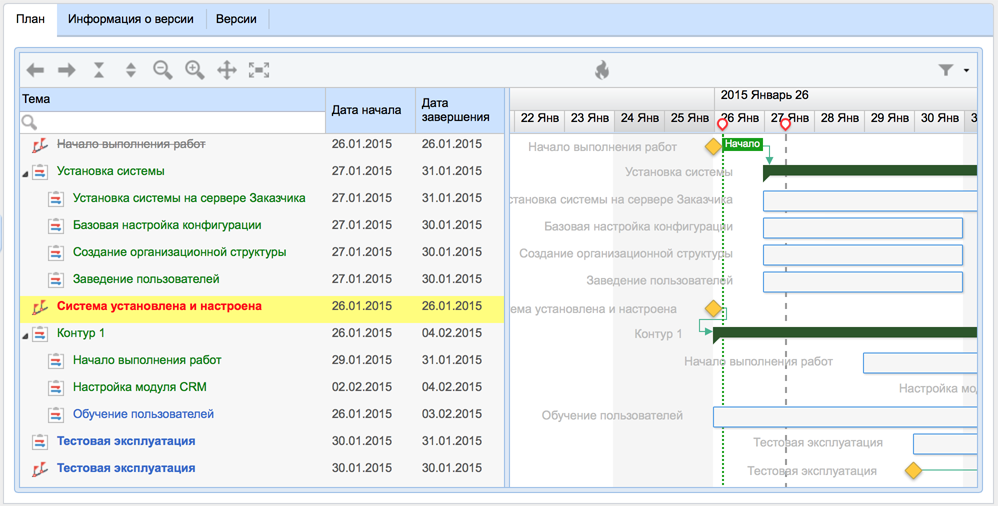The height and width of the screenshot is (506, 998).
Task: Click the Заведение пользователей Gantt bar
Action: (863, 282)
